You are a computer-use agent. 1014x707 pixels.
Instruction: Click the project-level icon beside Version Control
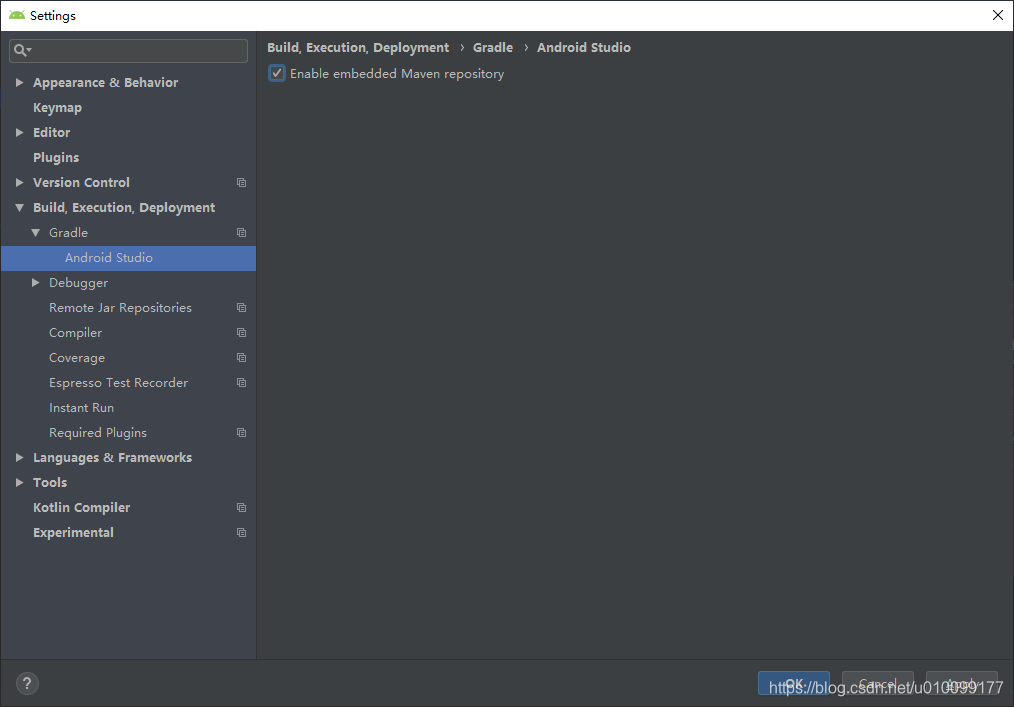(x=241, y=182)
